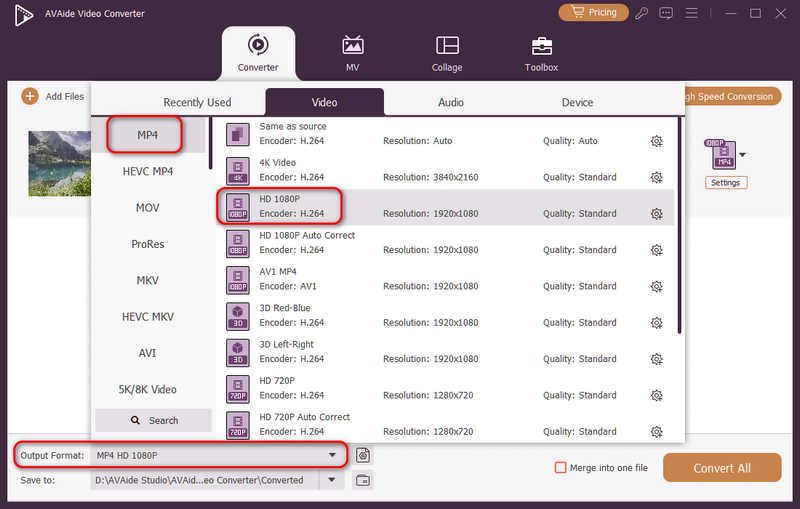This screenshot has height=509, width=800.
Task: Switch to the Converter tab
Action: coord(258,54)
